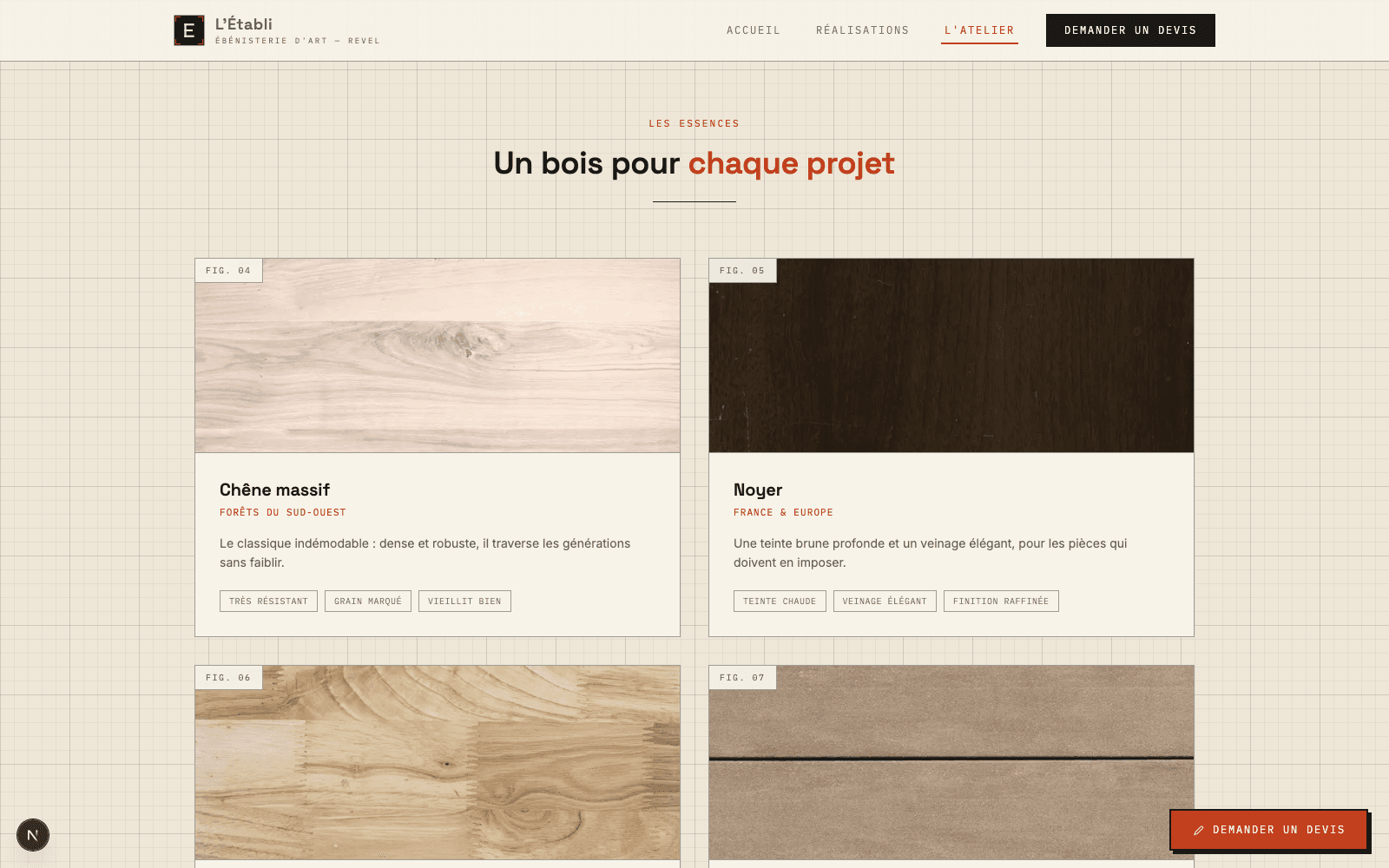
Task: Click the pencil icon on the floating devis button
Action: [1199, 831]
